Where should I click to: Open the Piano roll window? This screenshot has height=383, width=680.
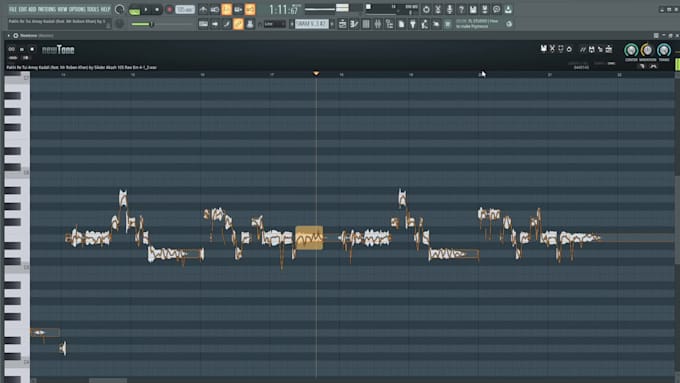(354, 24)
